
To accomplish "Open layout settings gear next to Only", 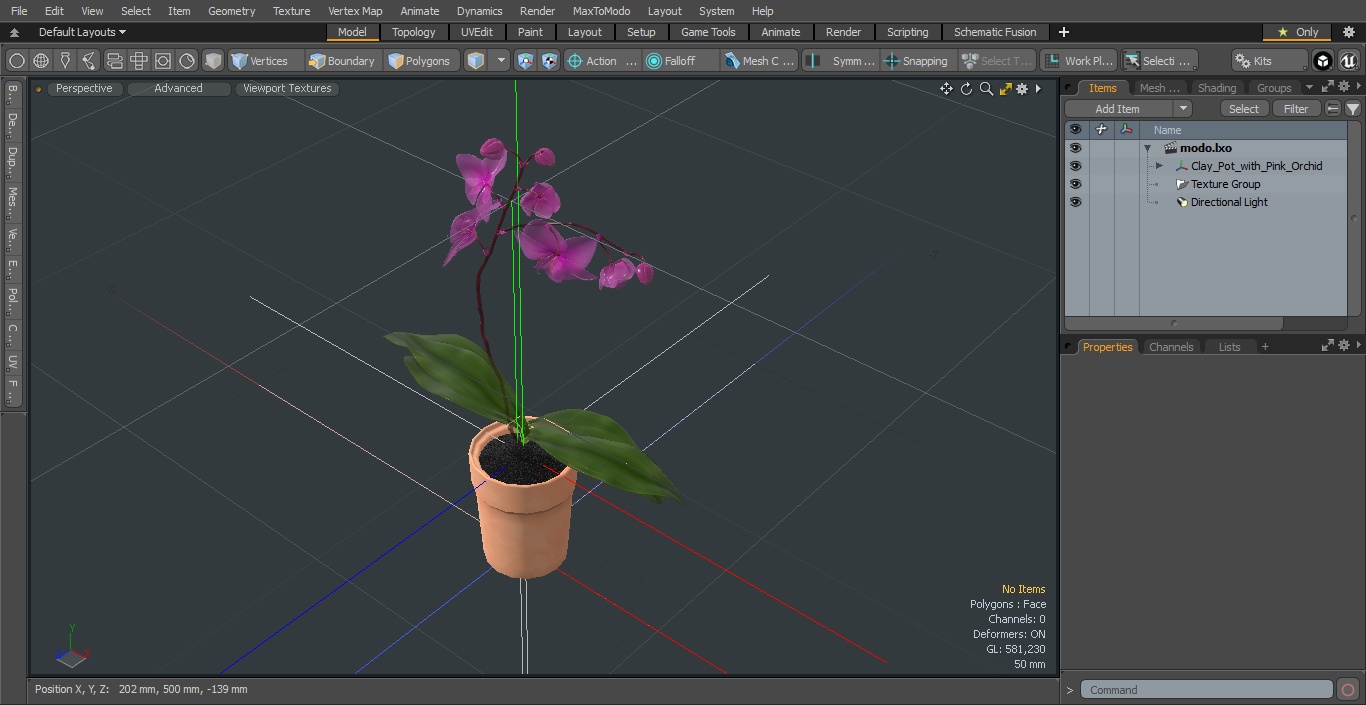I will click(1348, 32).
